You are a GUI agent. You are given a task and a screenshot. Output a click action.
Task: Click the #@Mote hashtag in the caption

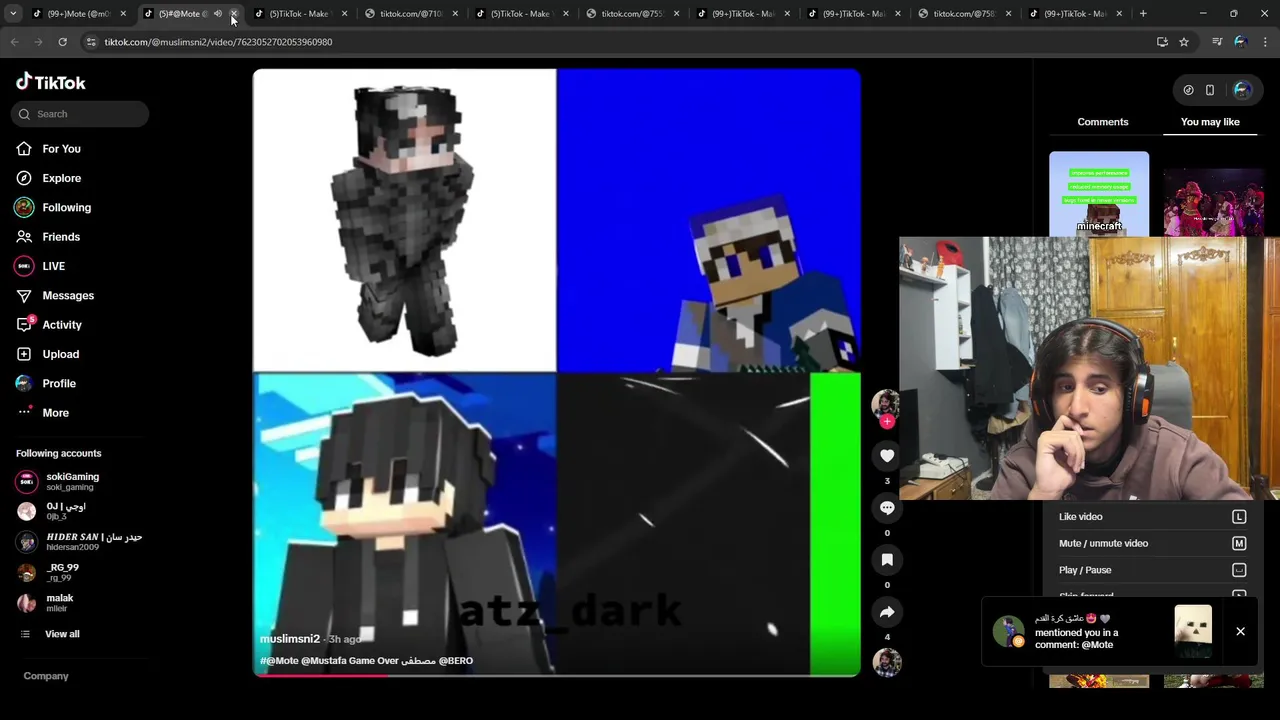(x=279, y=661)
